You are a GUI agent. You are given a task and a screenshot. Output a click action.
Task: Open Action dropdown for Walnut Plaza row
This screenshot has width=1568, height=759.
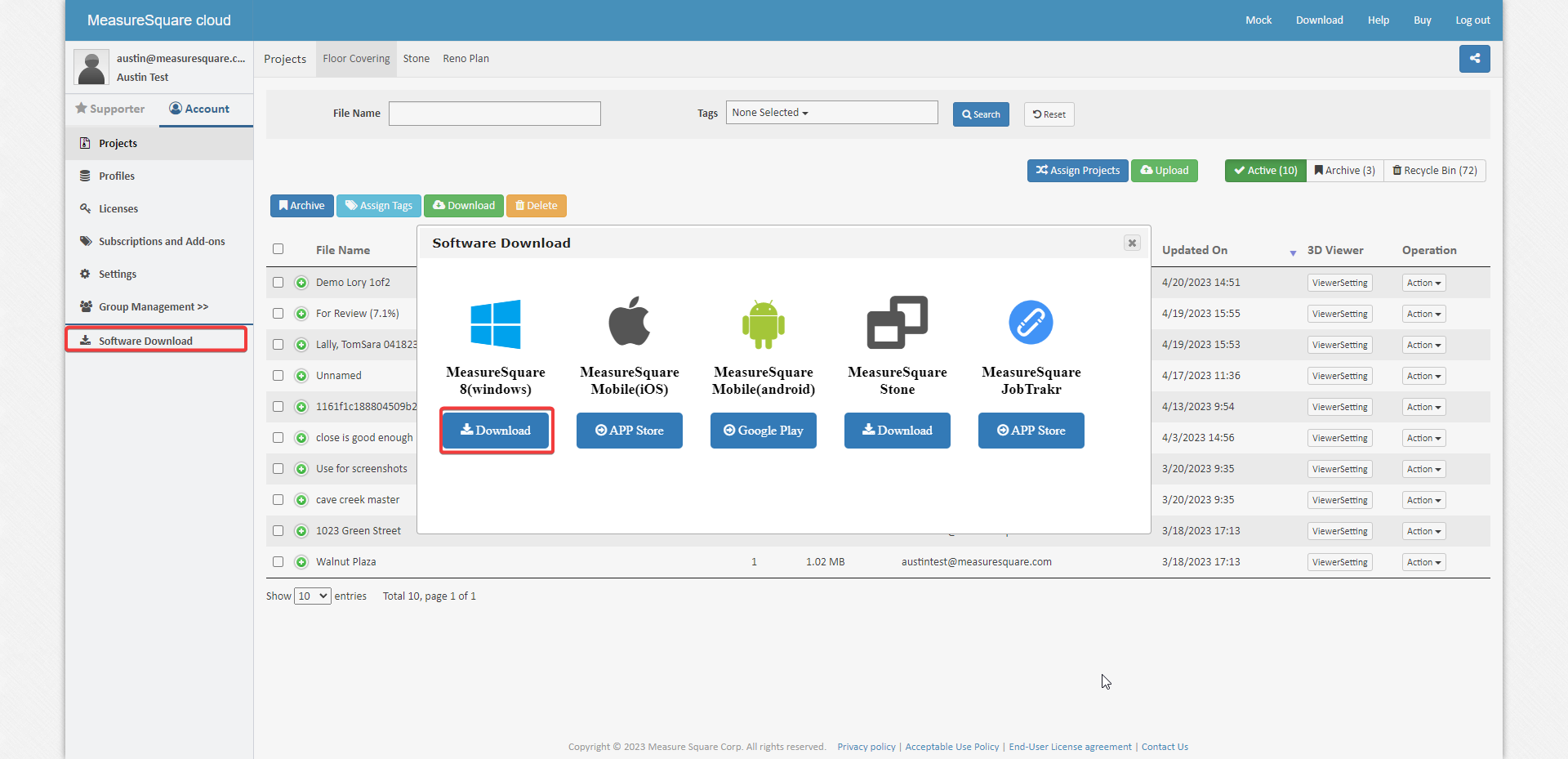1423,562
